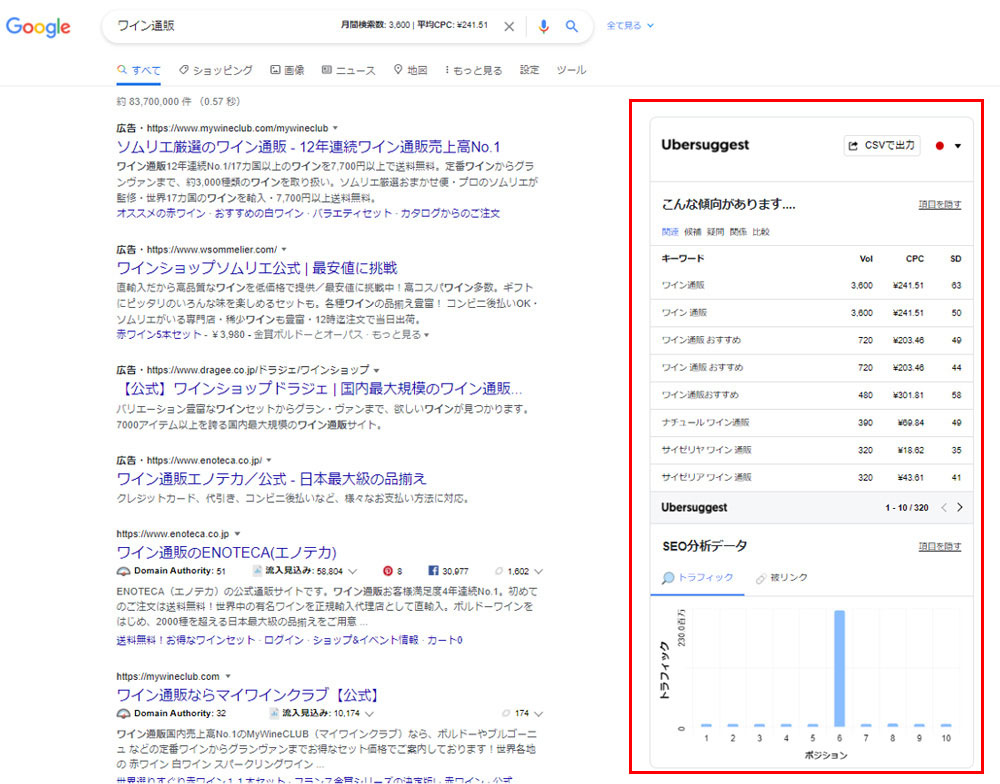Expand 全て見る dropdown near search bar
1000x784 pixels.
[630, 26]
